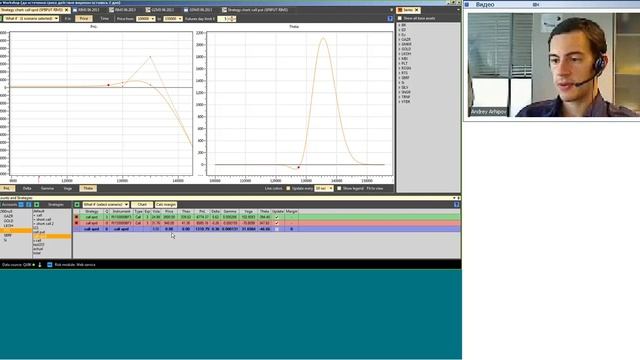The height and width of the screenshot is (360, 640).
Task: Click the second blue icon next to Accounts
Action: [29, 204]
